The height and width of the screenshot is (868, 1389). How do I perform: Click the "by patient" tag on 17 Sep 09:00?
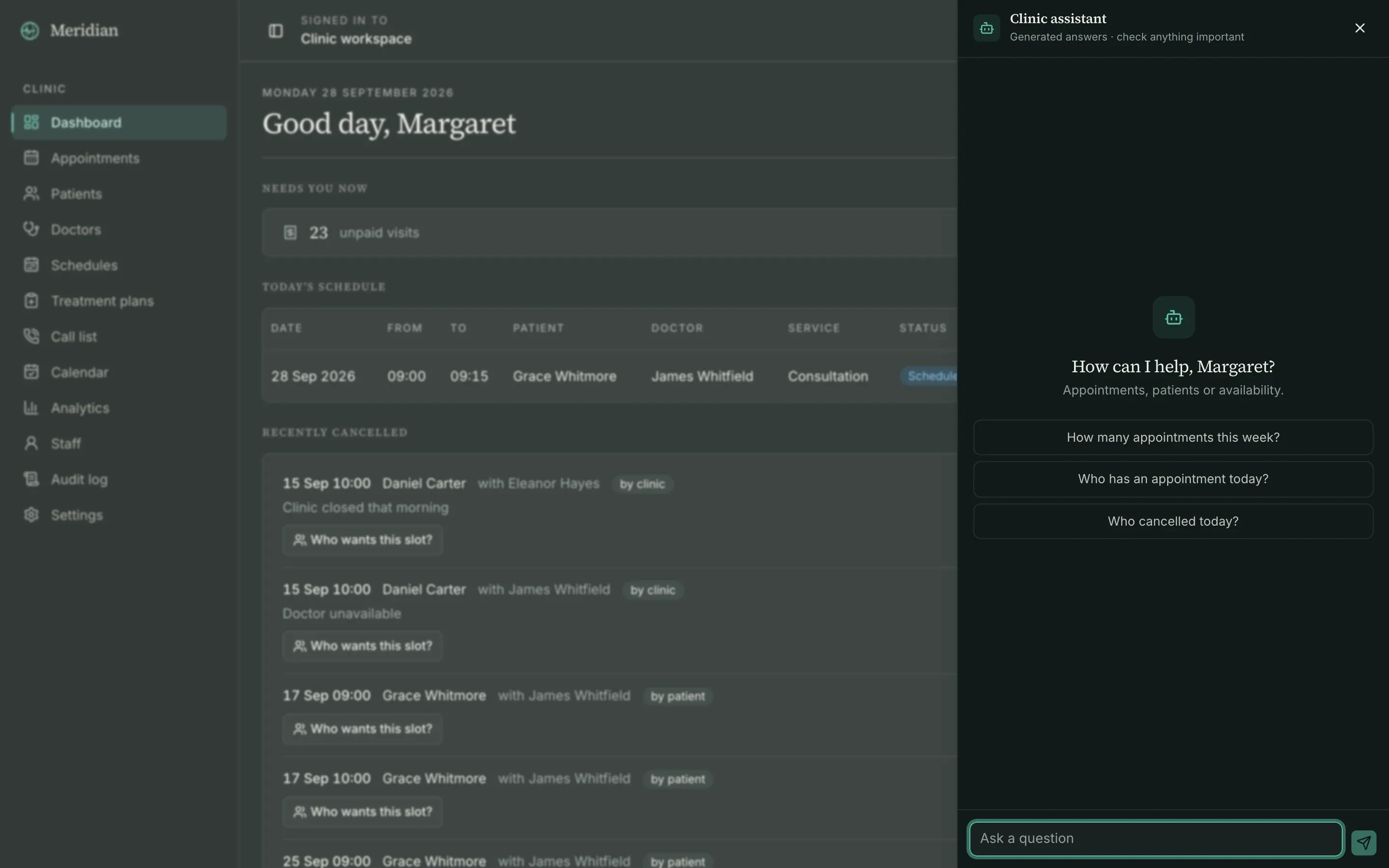point(677,696)
